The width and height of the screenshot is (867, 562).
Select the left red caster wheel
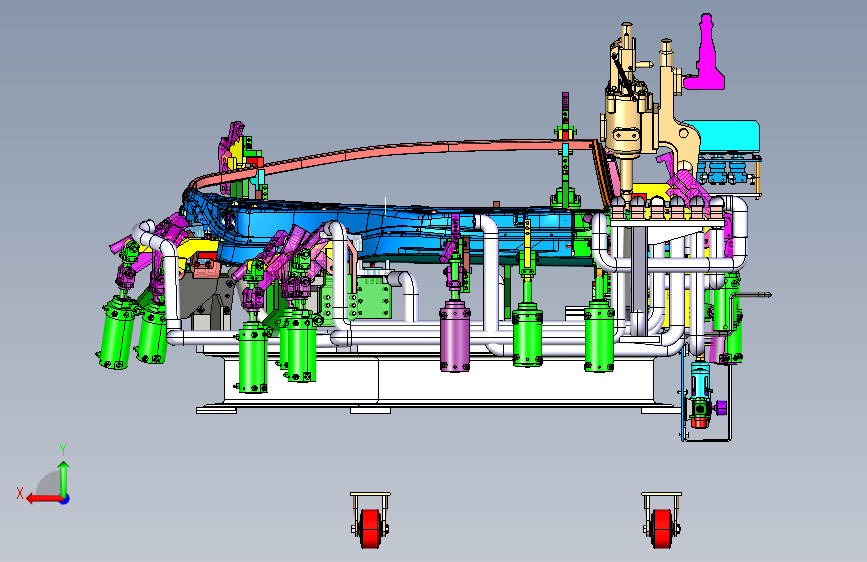point(370,528)
